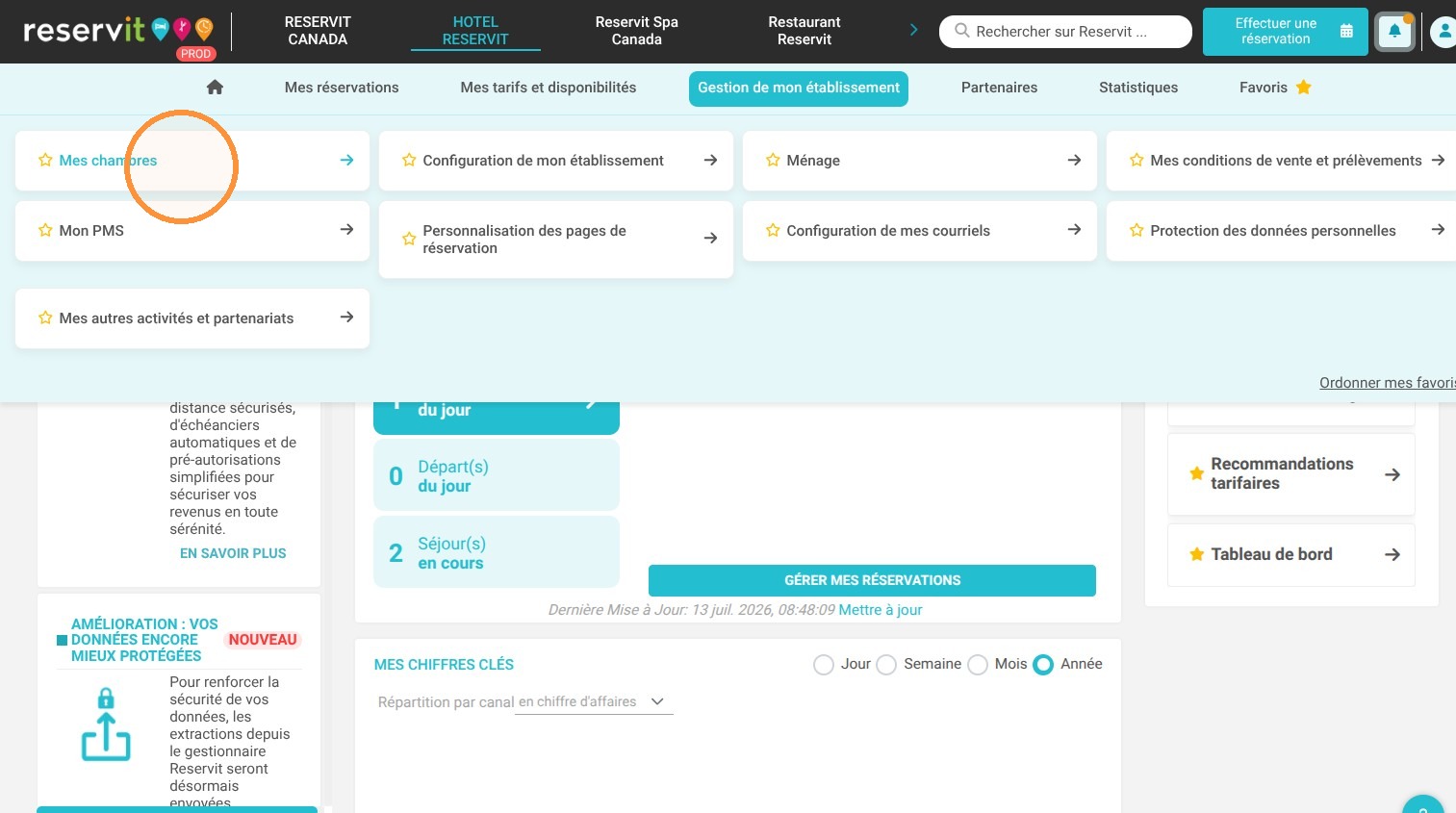Expand more establishments with the right chevron

pyautogui.click(x=913, y=30)
